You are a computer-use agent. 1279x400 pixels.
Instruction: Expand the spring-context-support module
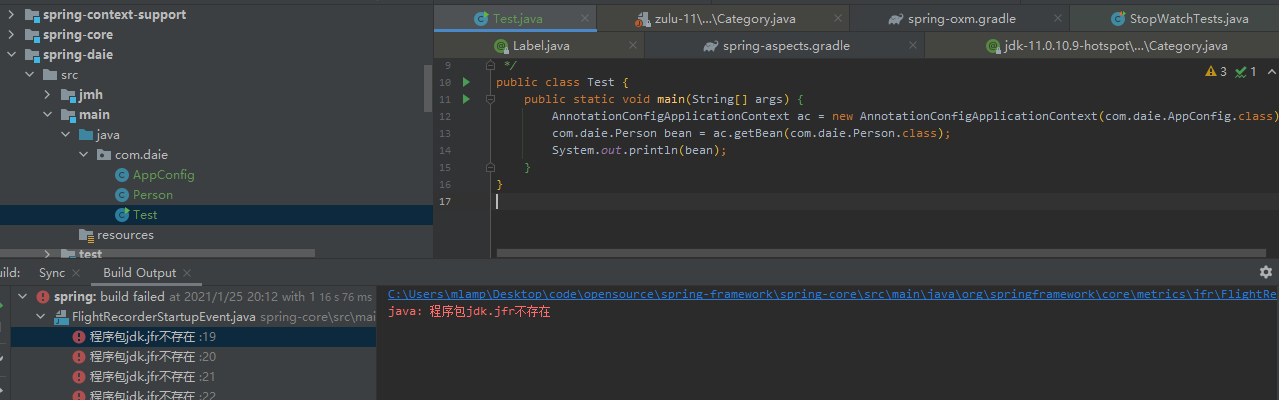(10, 15)
